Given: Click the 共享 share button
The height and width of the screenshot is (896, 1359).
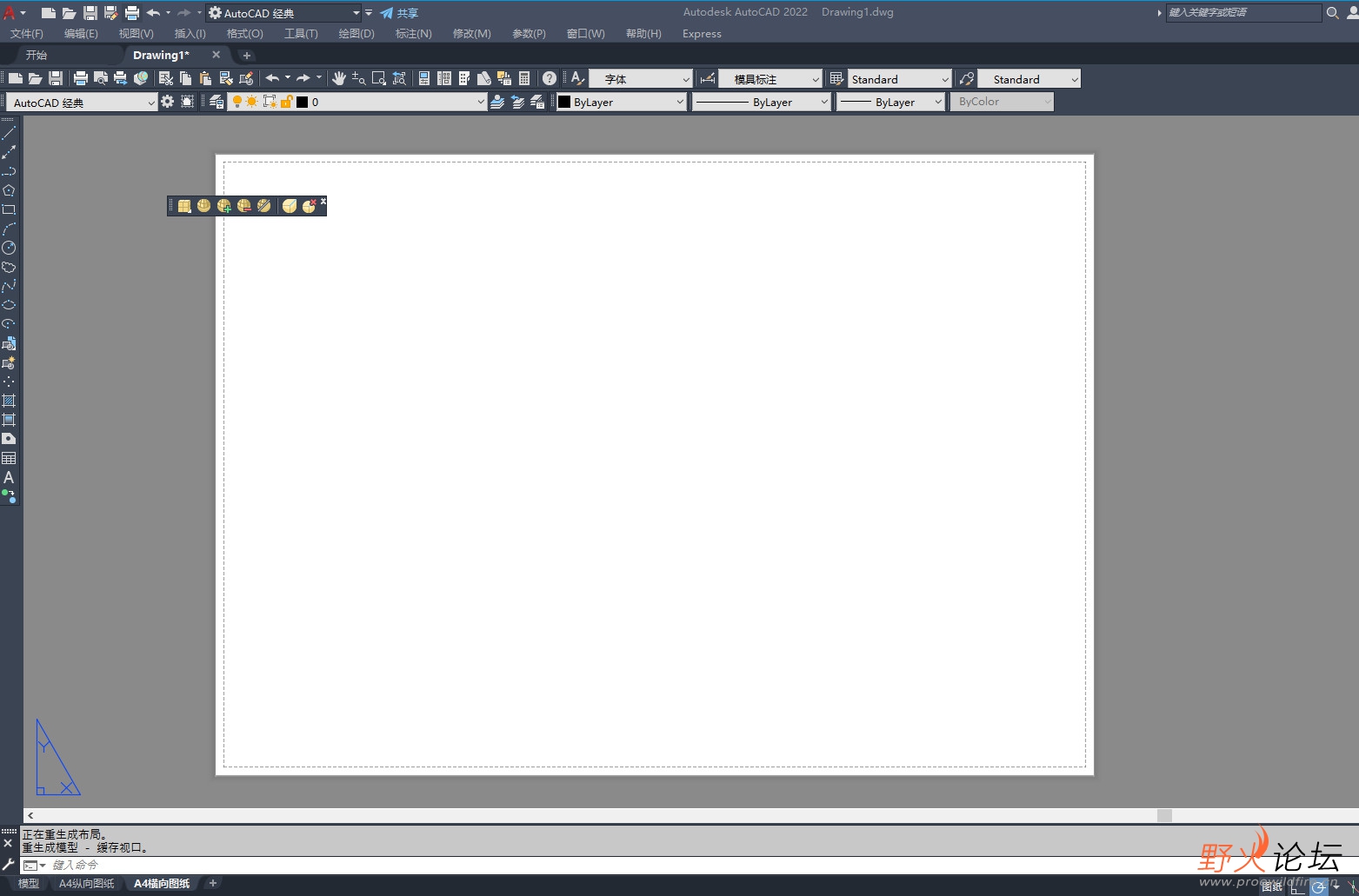Looking at the screenshot, I should click(399, 13).
